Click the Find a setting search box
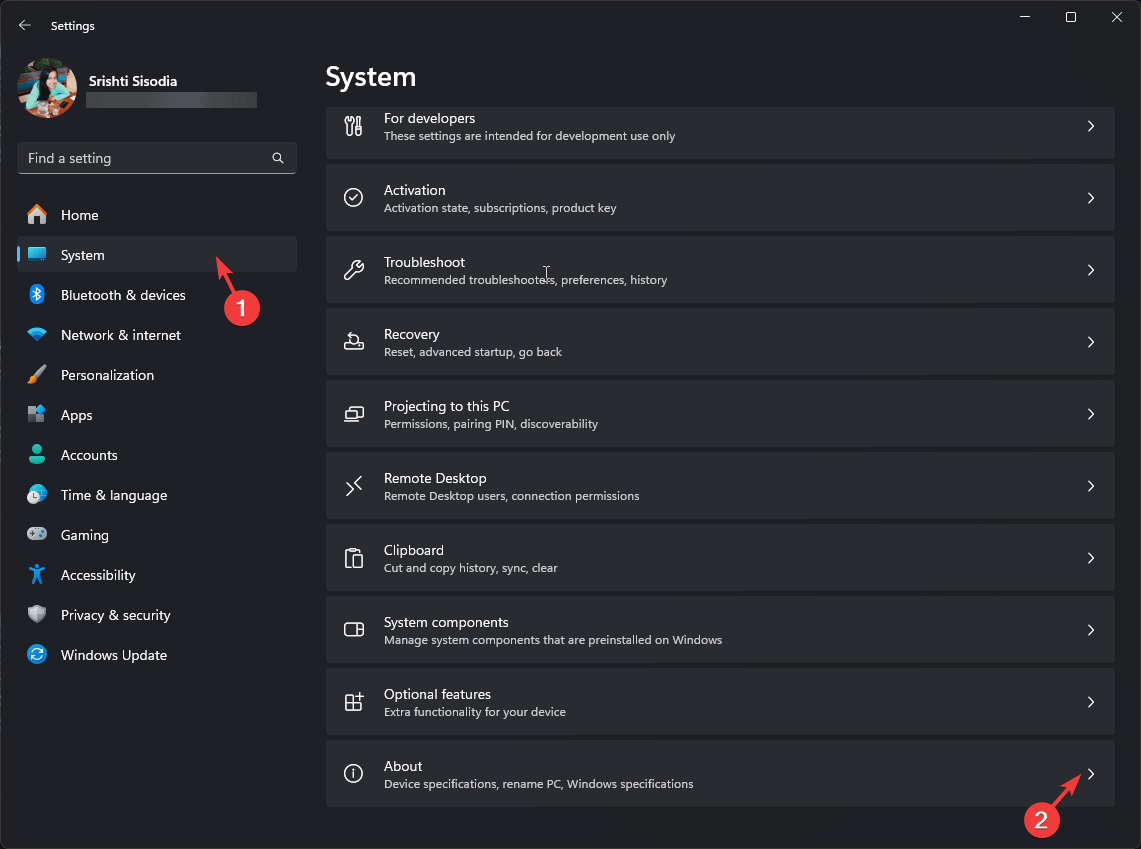 click(156, 158)
